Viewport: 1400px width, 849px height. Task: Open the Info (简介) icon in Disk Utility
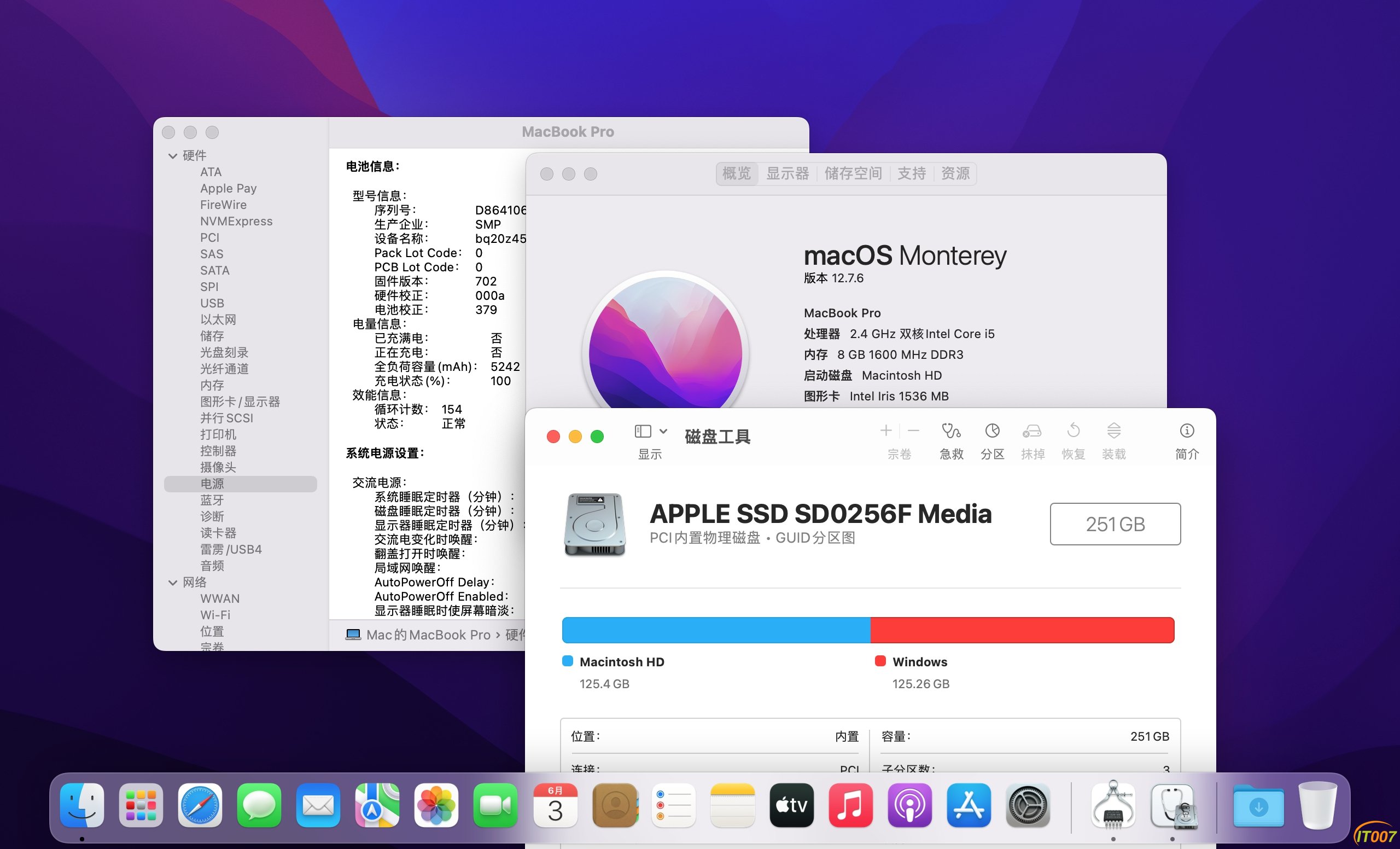[x=1186, y=431]
